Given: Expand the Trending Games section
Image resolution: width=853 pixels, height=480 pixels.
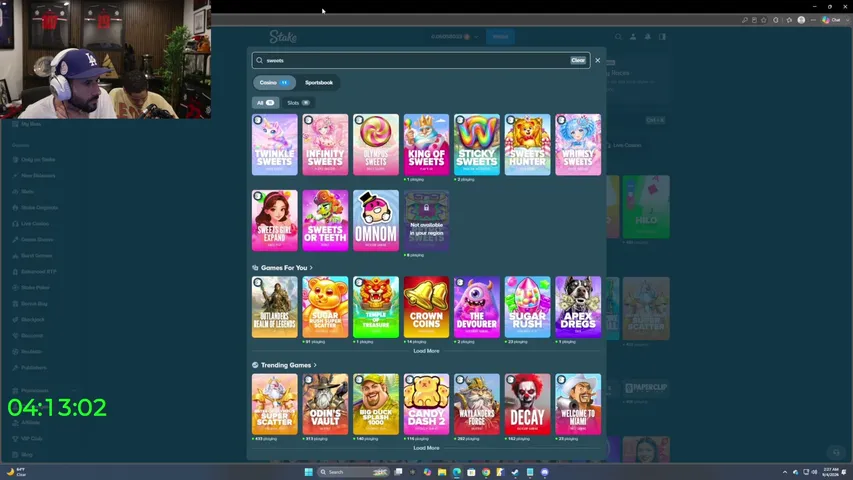Looking at the screenshot, I should (284, 365).
